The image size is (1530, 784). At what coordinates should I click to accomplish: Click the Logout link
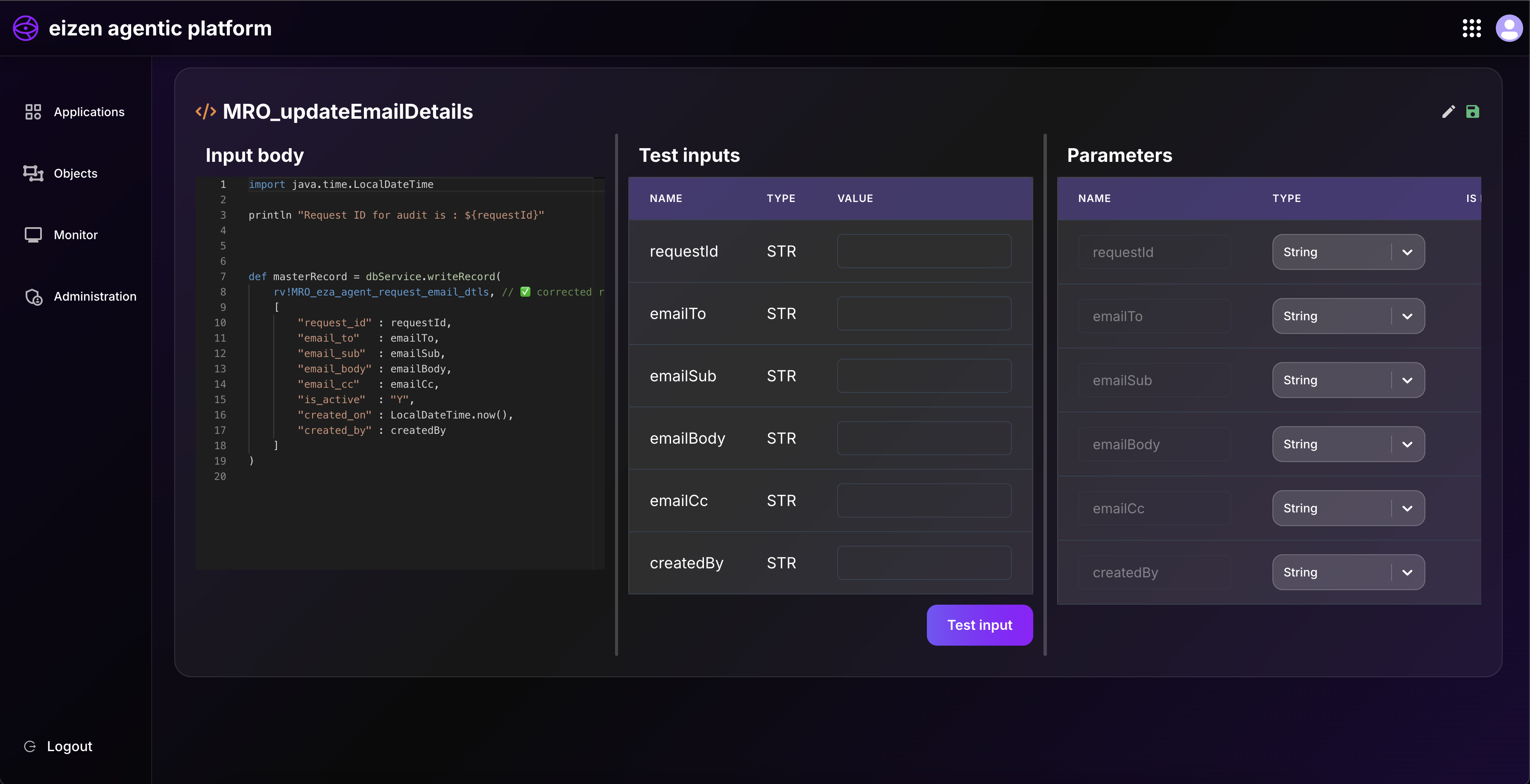(x=69, y=746)
